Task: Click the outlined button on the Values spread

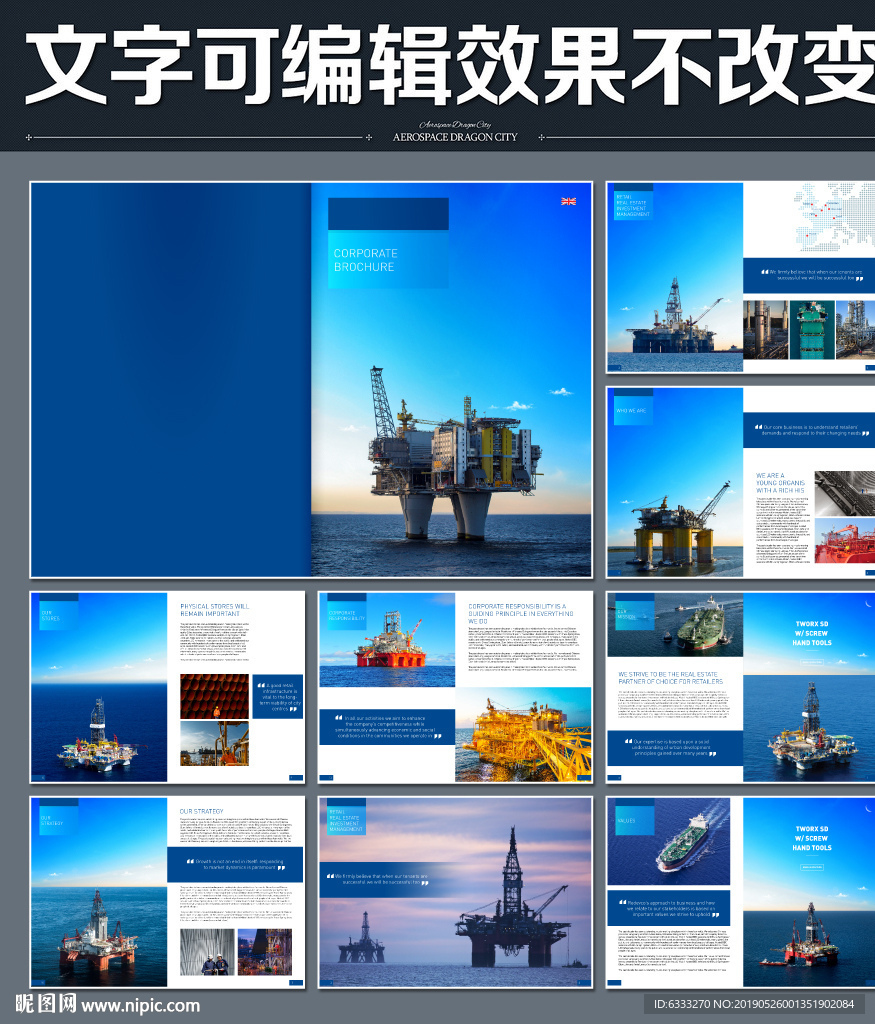Action: pyautogui.click(x=811, y=867)
